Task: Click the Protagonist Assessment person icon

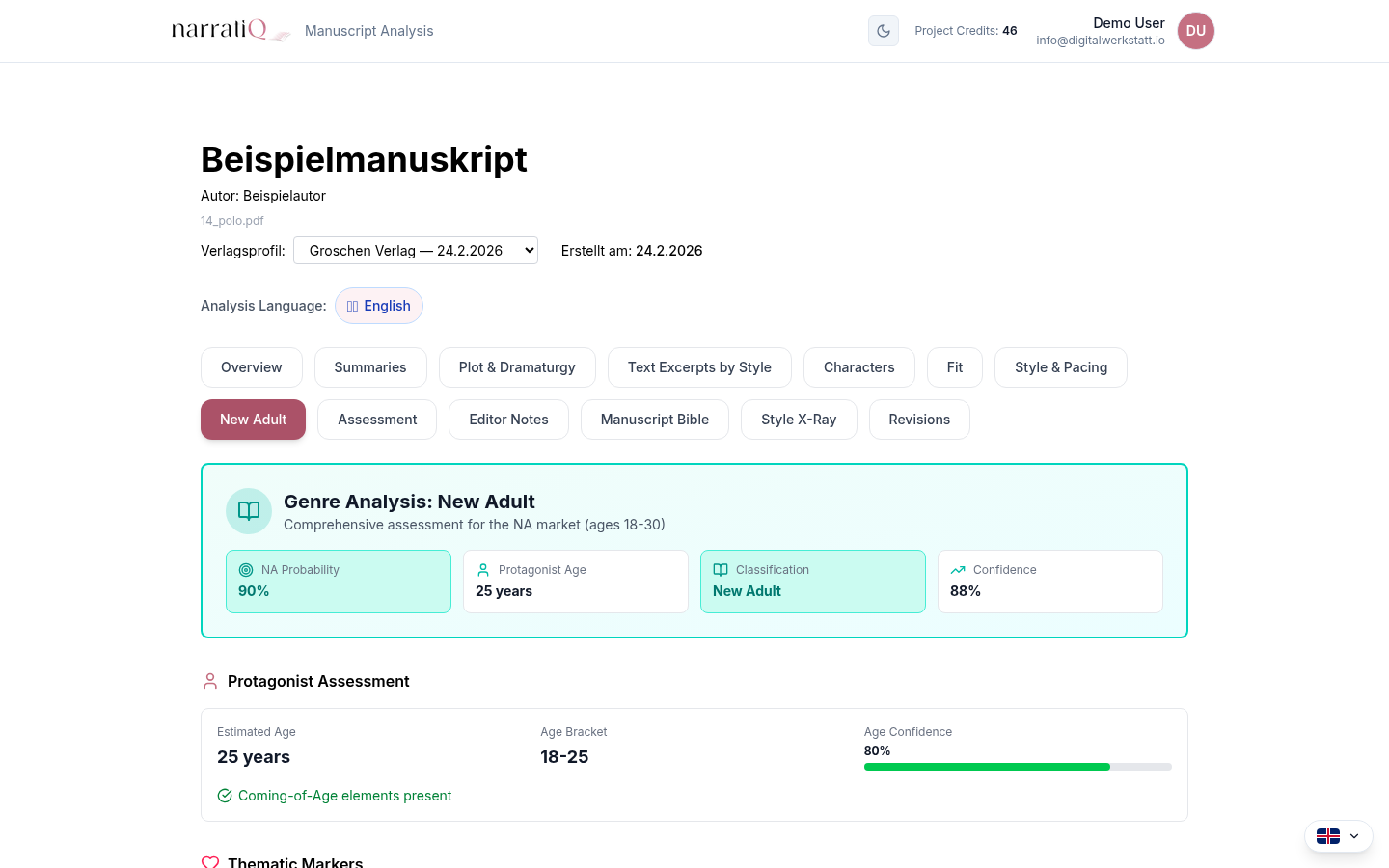Action: pos(210,681)
